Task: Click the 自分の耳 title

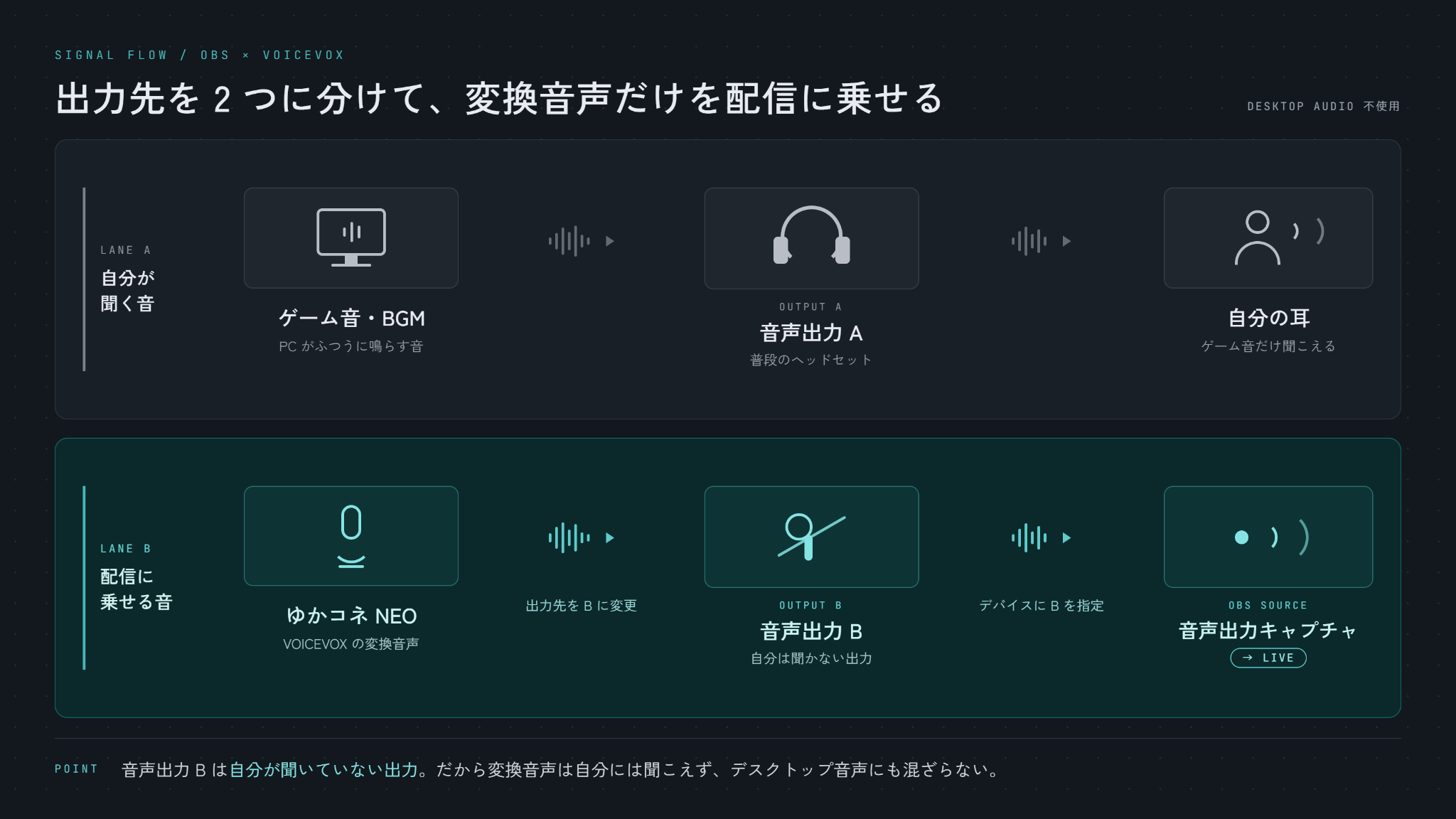Action: tap(1269, 318)
